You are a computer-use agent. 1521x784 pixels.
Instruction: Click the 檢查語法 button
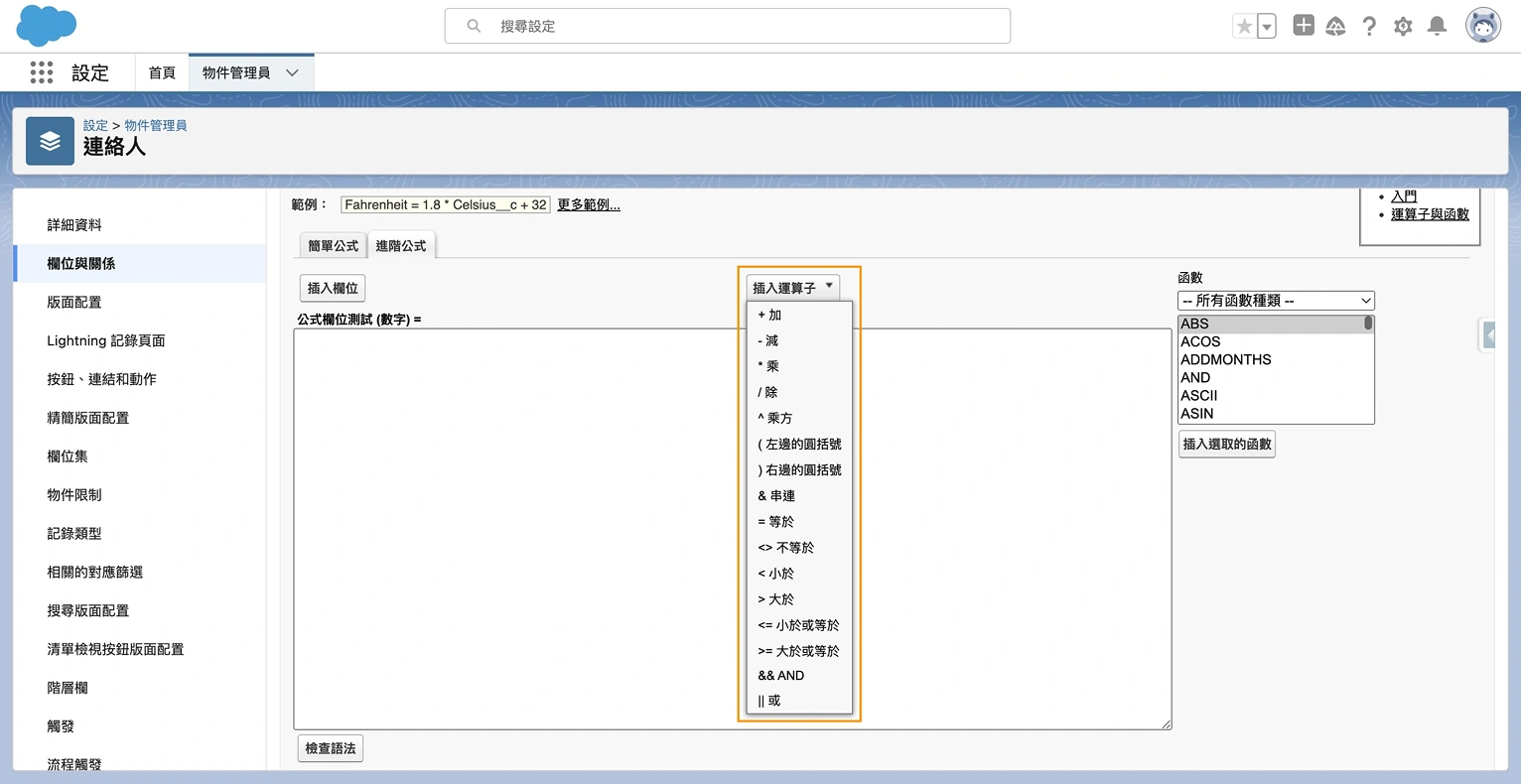coord(330,749)
